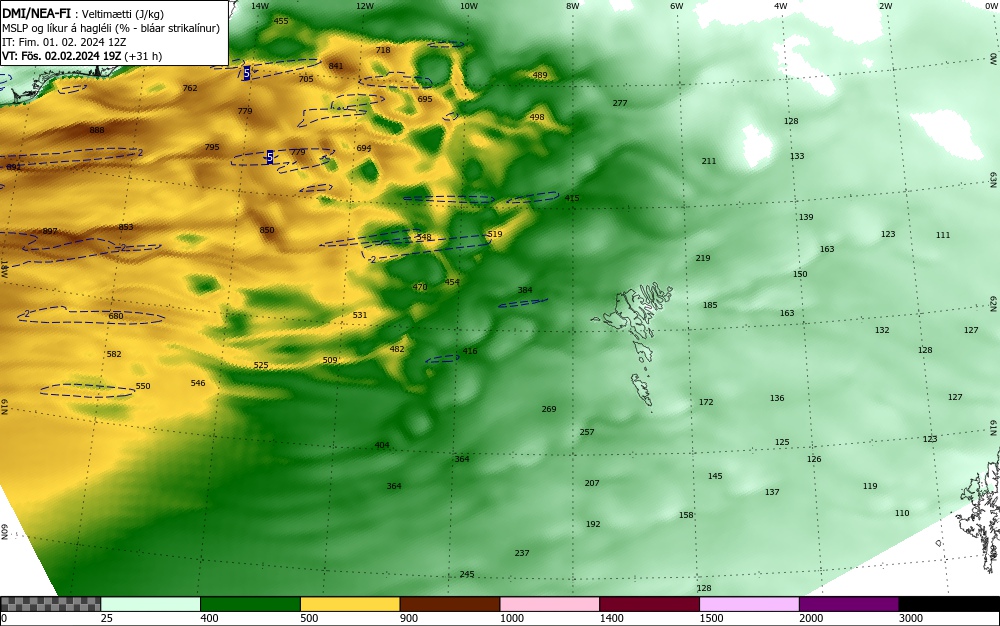
Task: Click the map value '455'
Action: (x=281, y=20)
